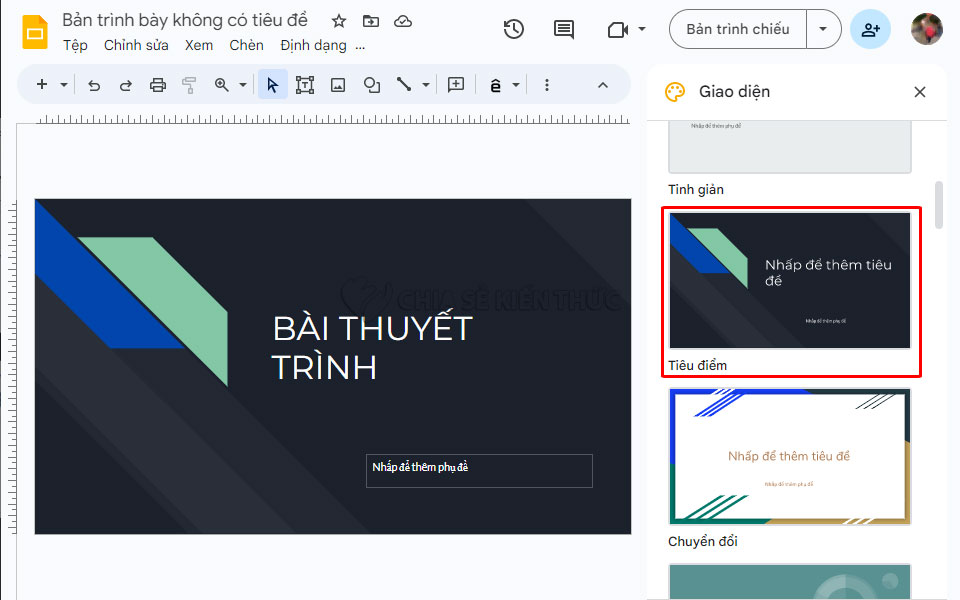960x600 pixels.
Task: Open the Xem menu
Action: tap(199, 45)
